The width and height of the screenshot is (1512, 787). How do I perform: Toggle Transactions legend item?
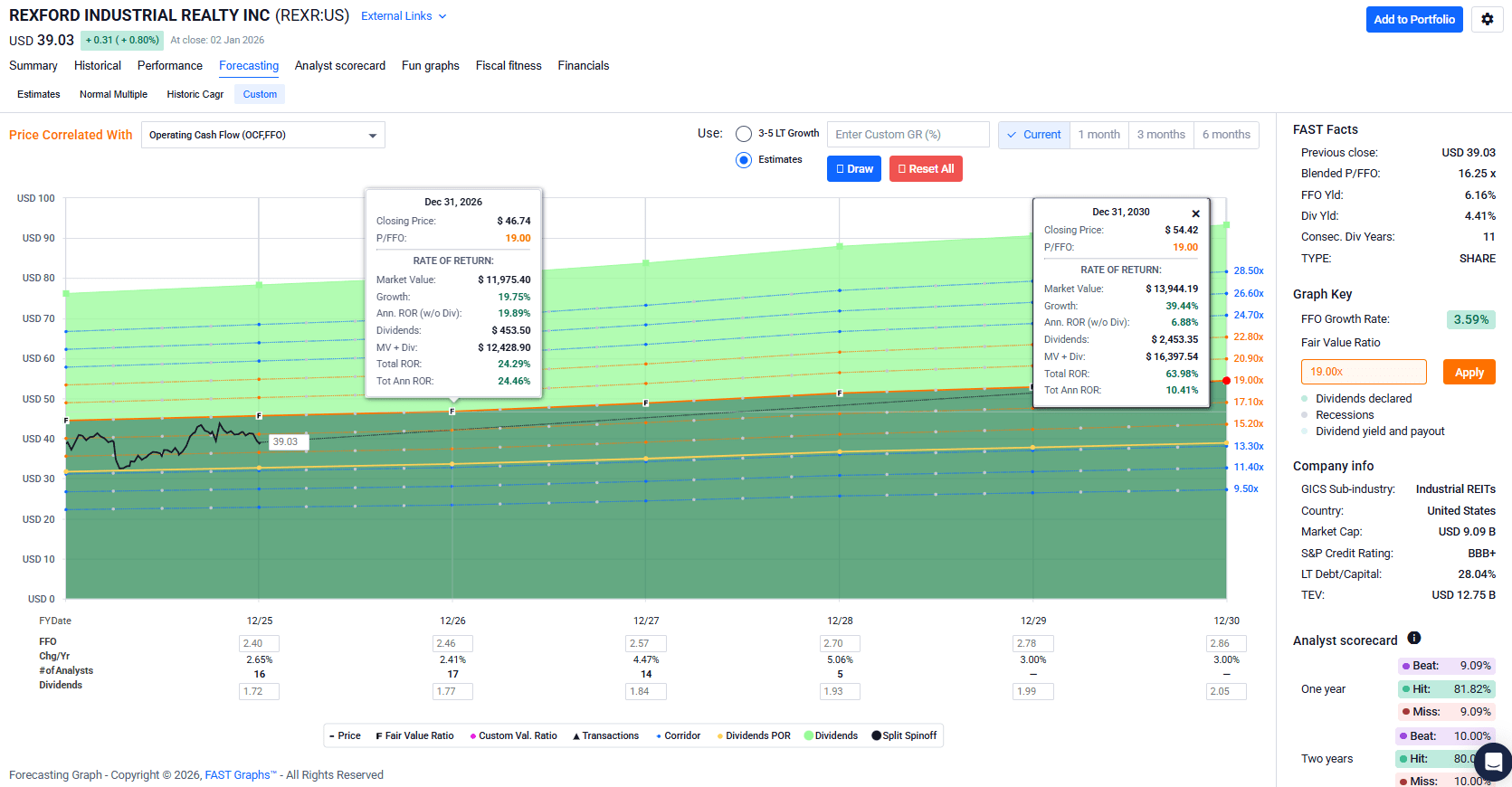tap(605, 735)
